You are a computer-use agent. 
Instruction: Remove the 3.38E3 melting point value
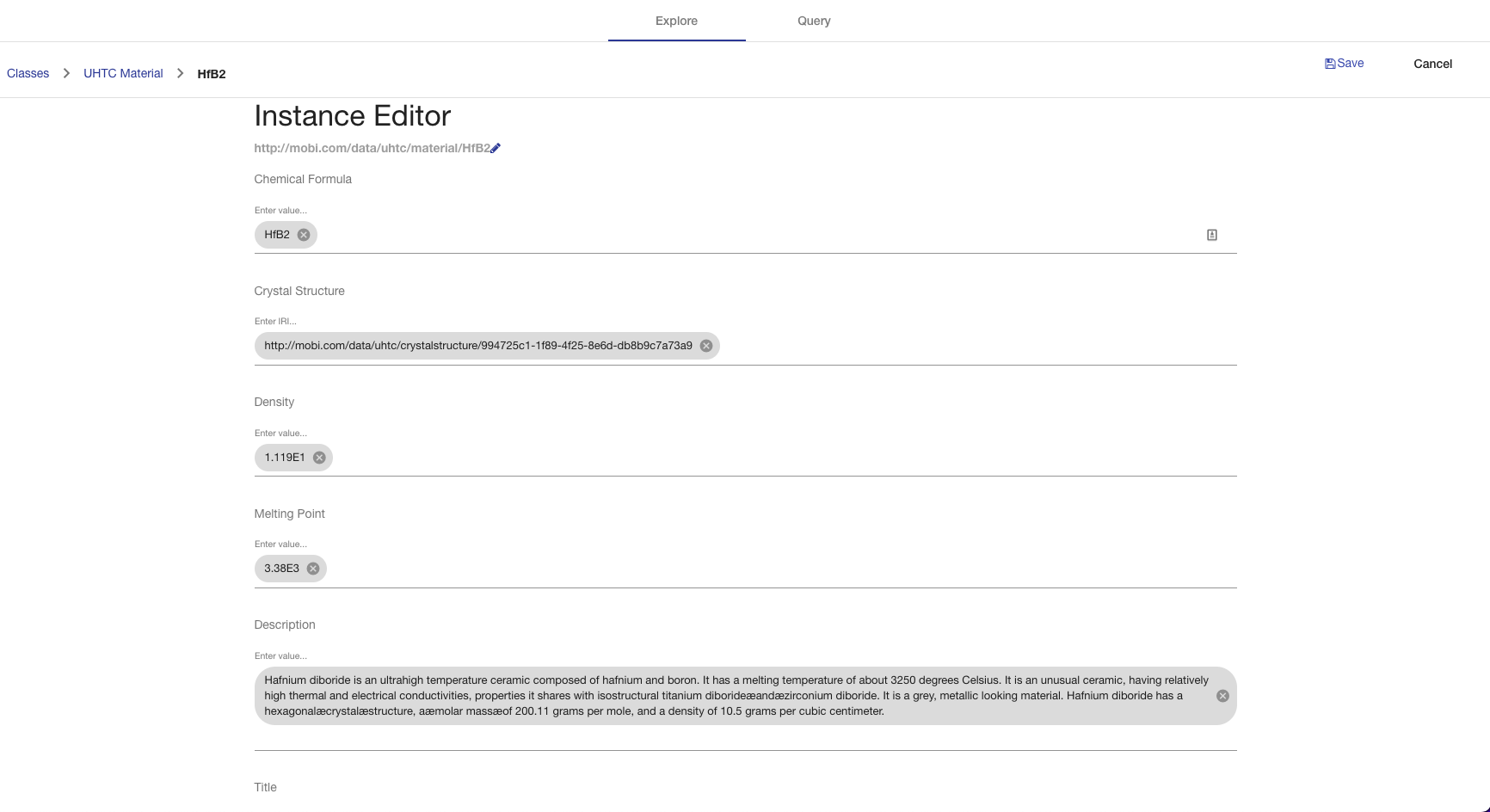312,568
